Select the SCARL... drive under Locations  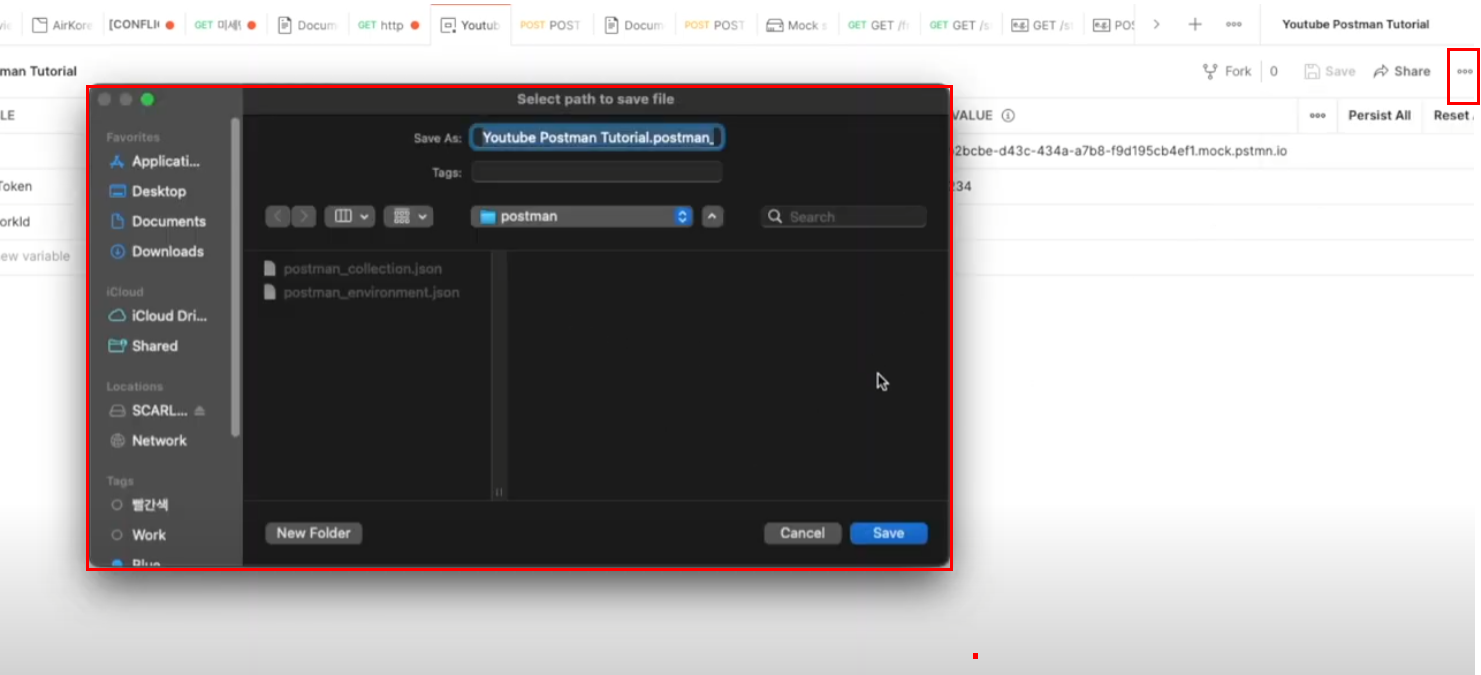pos(150,410)
